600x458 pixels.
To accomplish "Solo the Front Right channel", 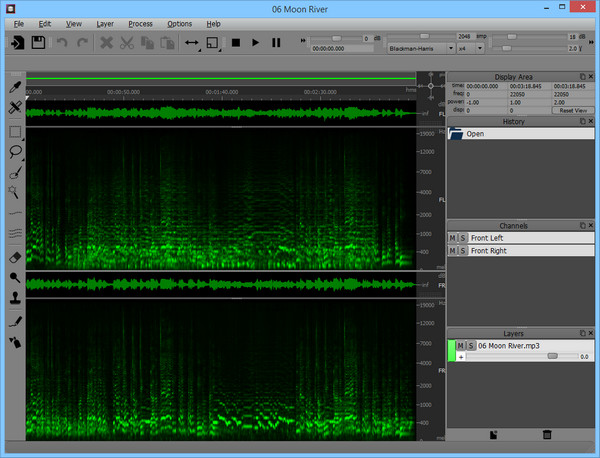I will tap(462, 251).
